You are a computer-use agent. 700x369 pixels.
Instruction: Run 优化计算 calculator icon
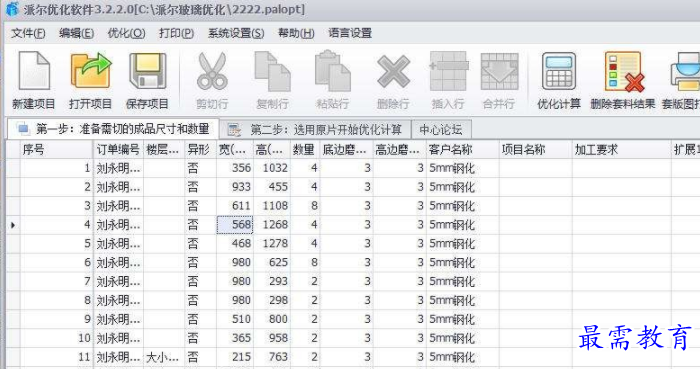coord(558,71)
